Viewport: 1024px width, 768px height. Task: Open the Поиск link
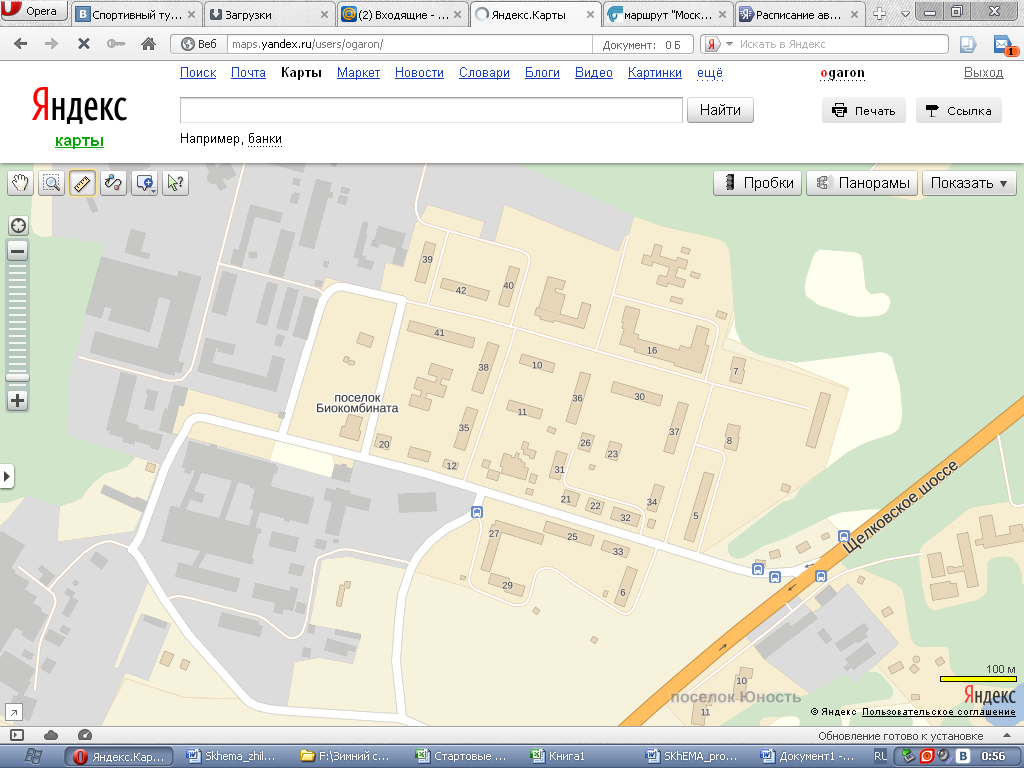(198, 72)
